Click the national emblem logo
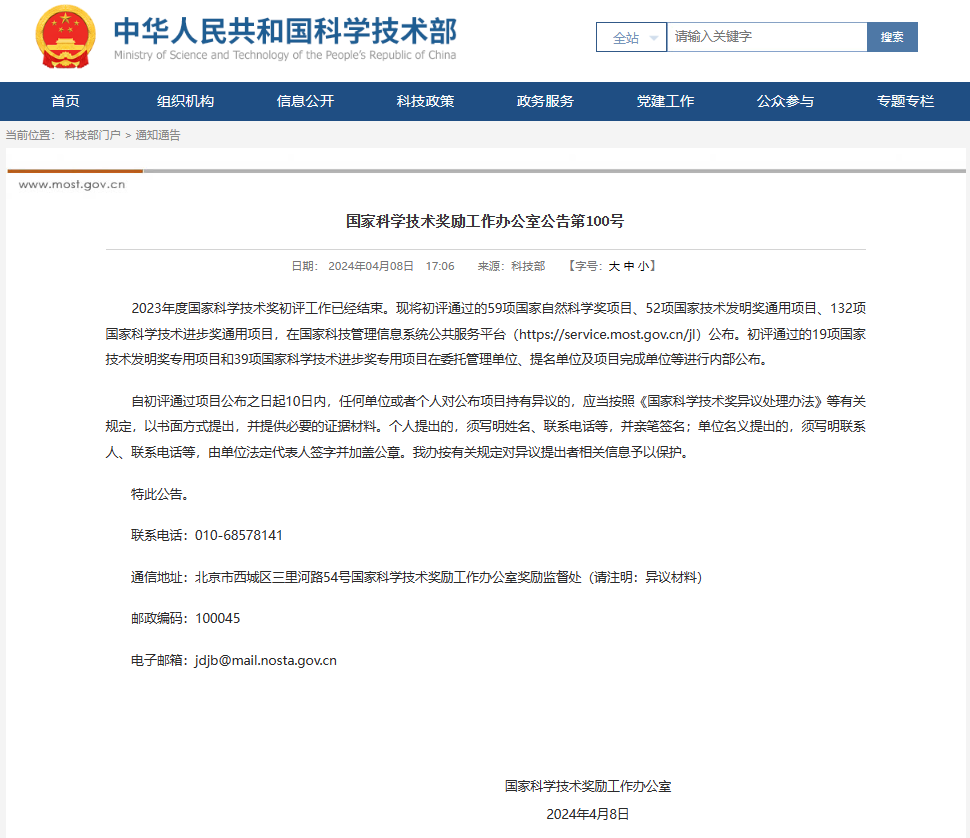 [x=66, y=37]
